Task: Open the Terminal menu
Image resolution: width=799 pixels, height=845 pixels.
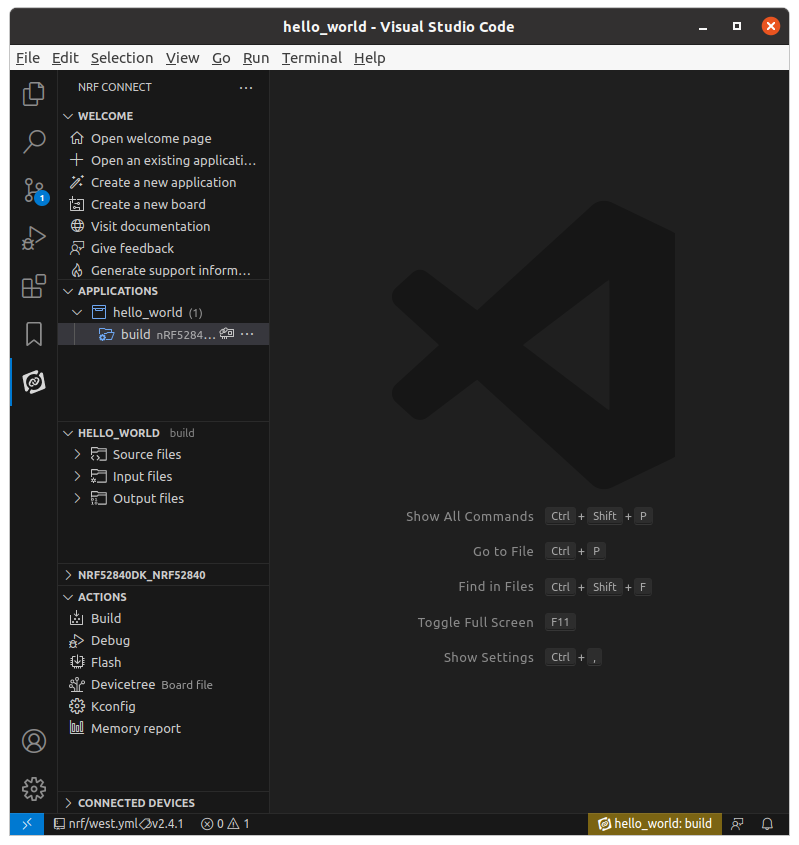Action: point(312,58)
